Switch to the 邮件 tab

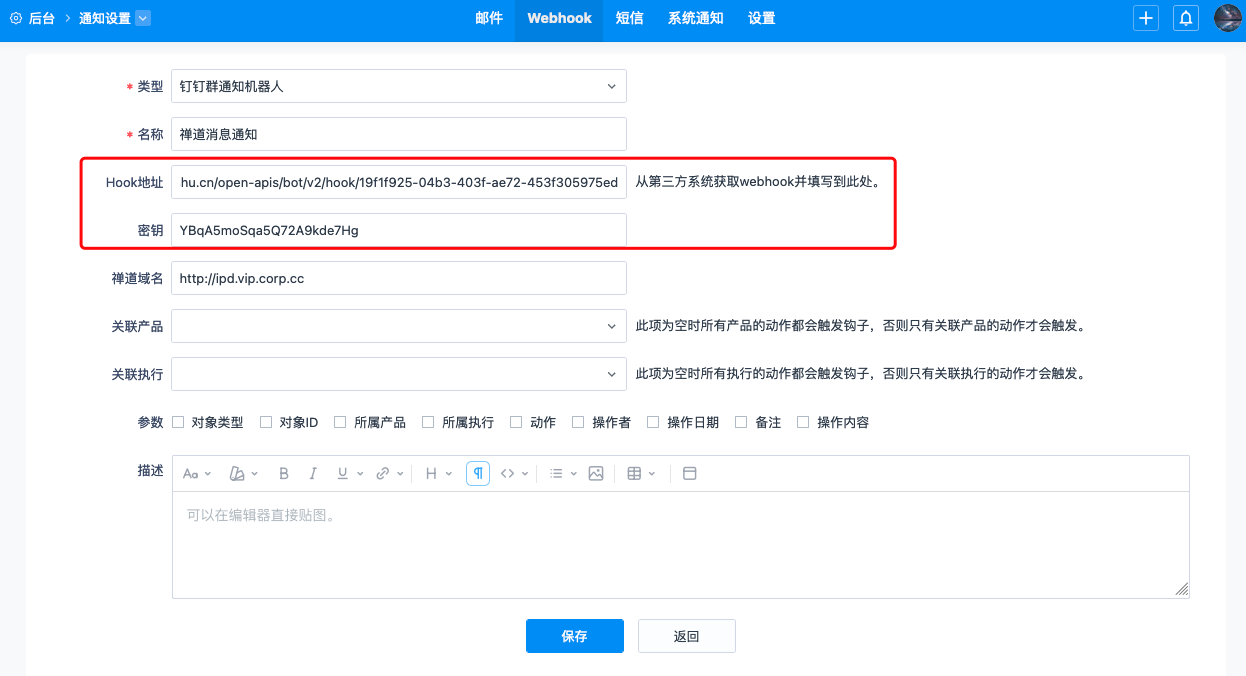tap(489, 18)
